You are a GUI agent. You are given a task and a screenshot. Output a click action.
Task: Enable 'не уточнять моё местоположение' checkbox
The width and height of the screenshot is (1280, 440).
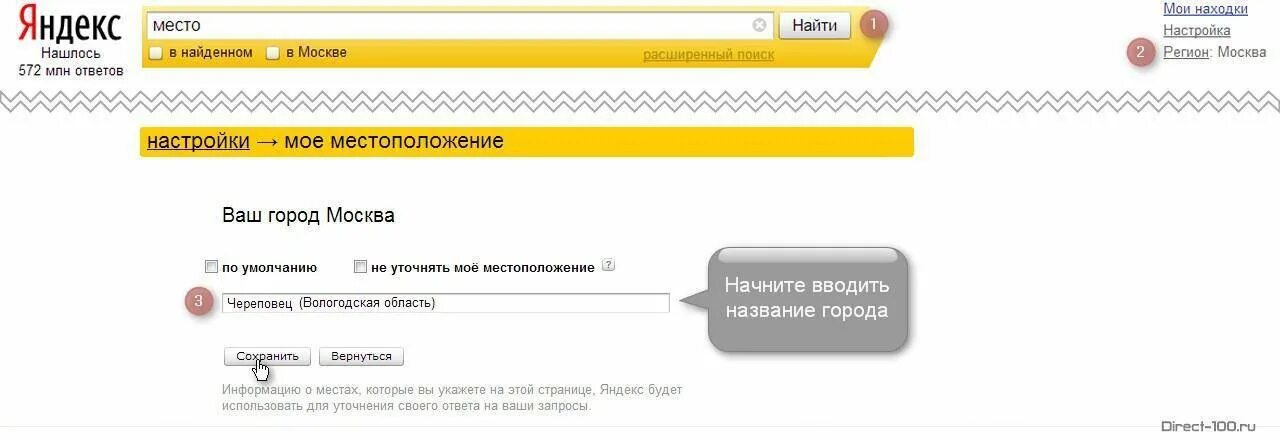point(361,267)
